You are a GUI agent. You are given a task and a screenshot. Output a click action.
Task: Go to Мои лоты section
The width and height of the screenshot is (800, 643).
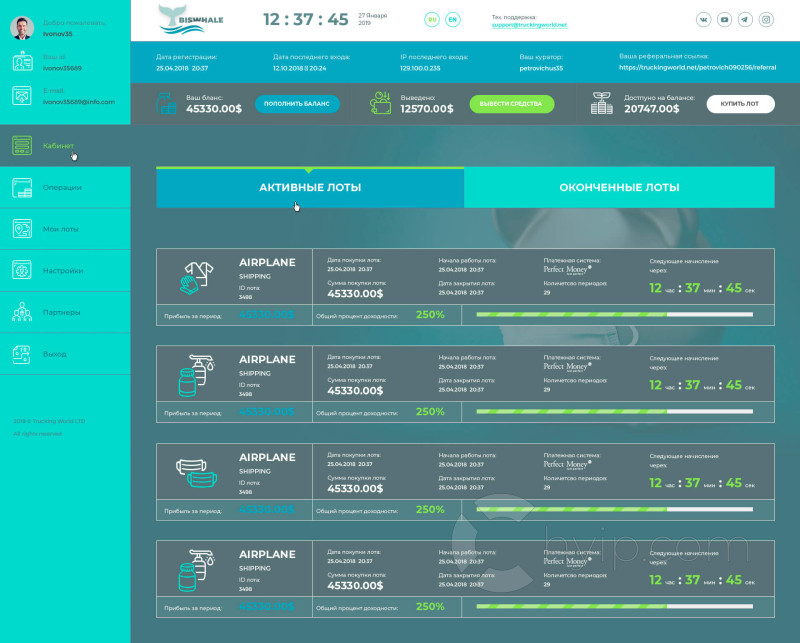tap(65, 229)
